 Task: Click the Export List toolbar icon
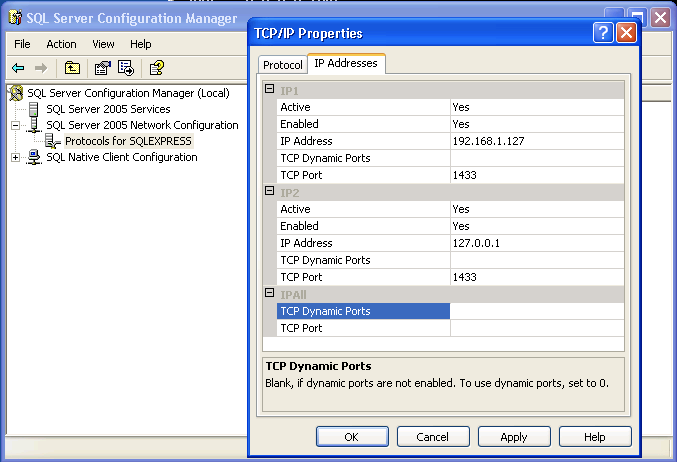click(x=126, y=68)
